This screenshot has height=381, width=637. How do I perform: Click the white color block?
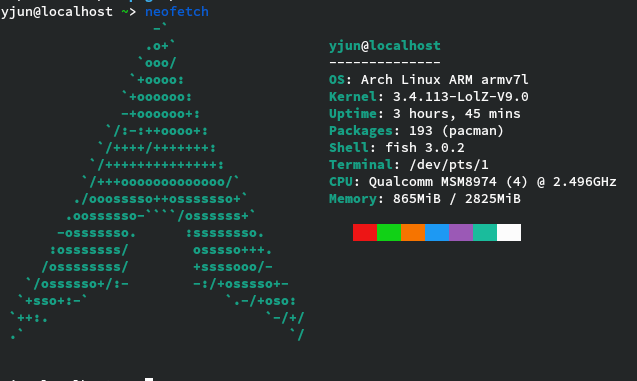(x=509, y=232)
